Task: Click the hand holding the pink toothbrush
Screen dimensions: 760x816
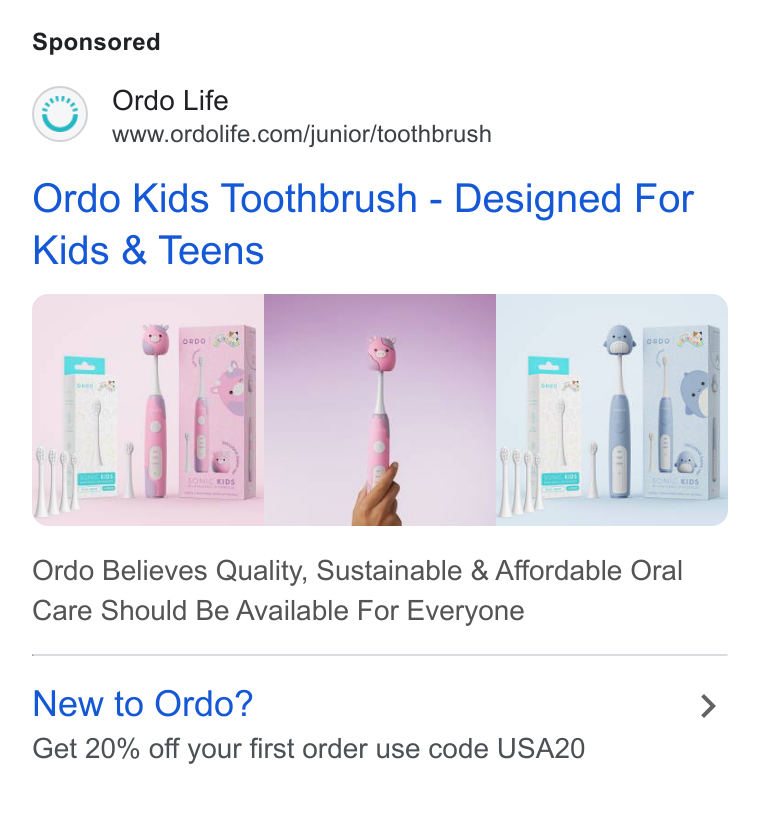Action: [x=377, y=494]
